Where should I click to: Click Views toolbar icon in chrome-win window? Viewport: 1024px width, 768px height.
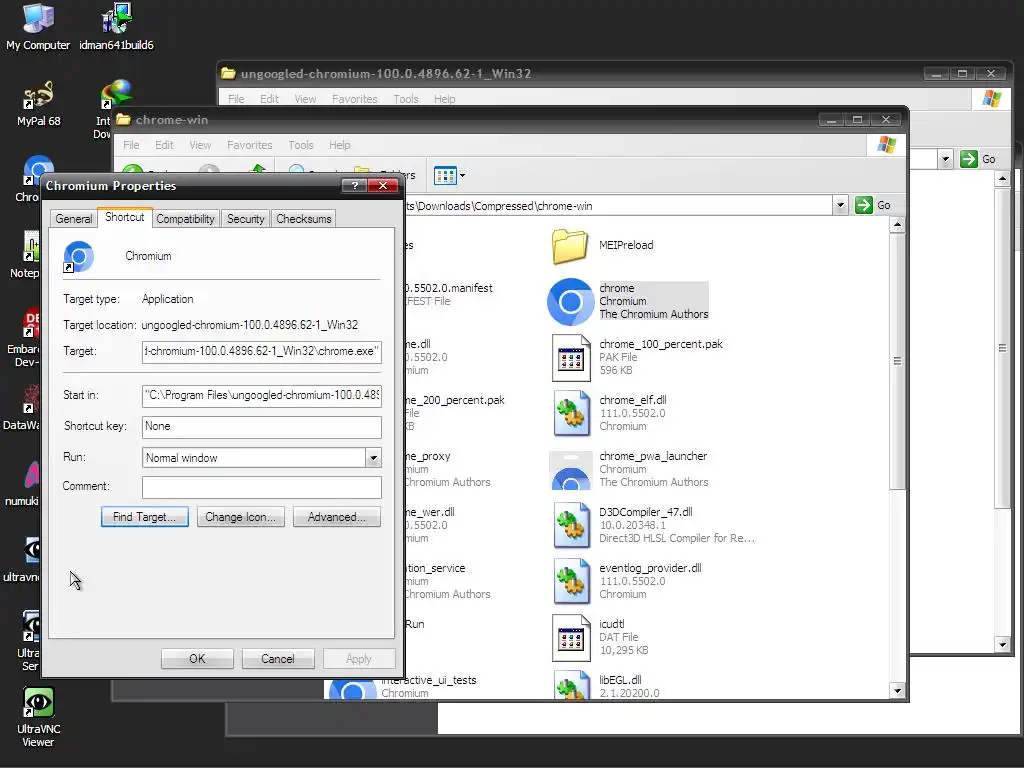(x=445, y=175)
